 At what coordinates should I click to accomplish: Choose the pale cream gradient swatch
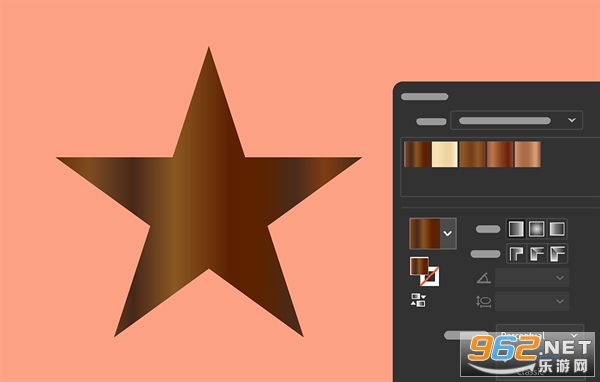[445, 154]
